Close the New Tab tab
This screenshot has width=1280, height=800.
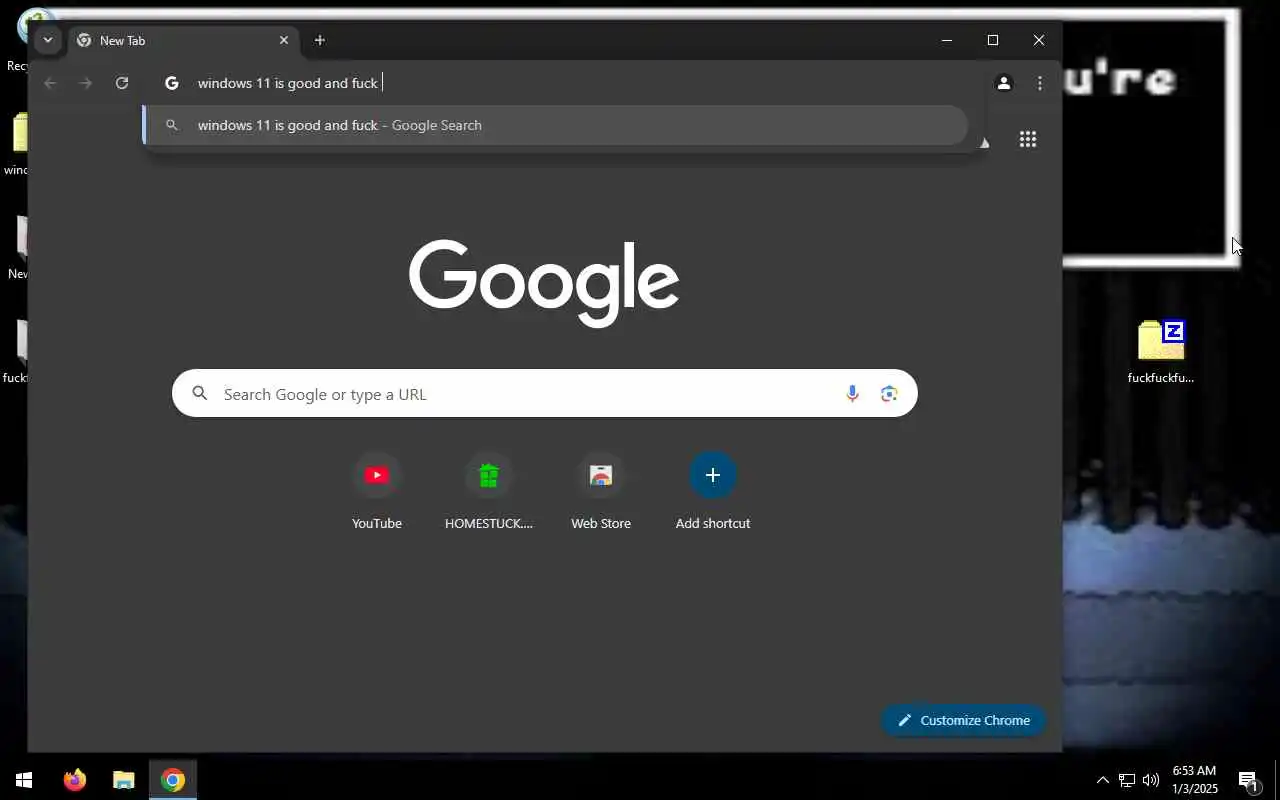(284, 40)
